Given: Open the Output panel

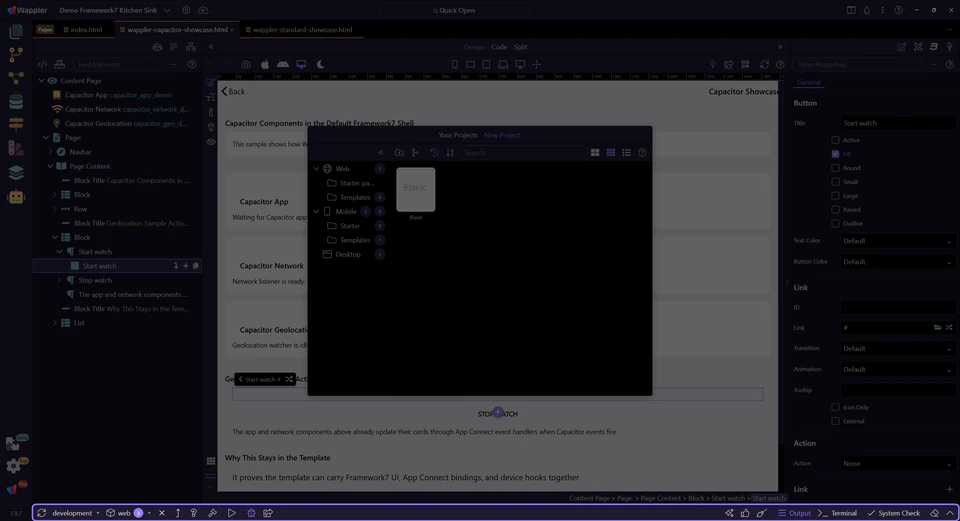Looking at the screenshot, I should pos(794,513).
